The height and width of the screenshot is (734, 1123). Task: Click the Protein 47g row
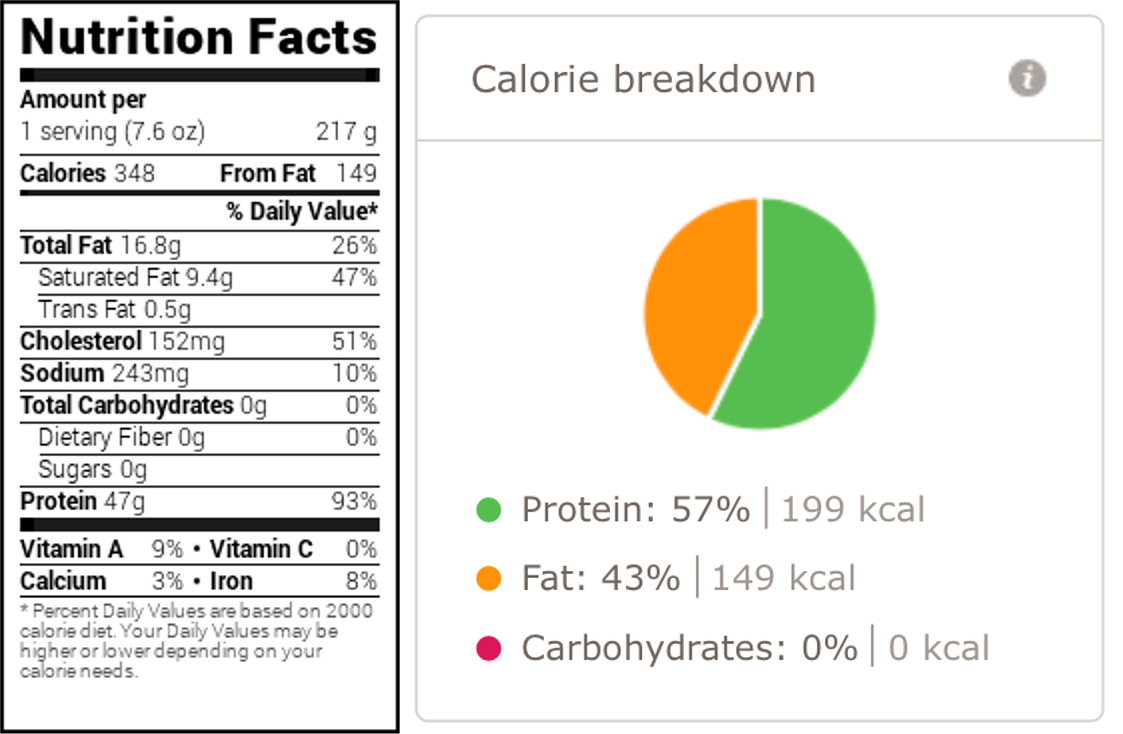[x=199, y=501]
